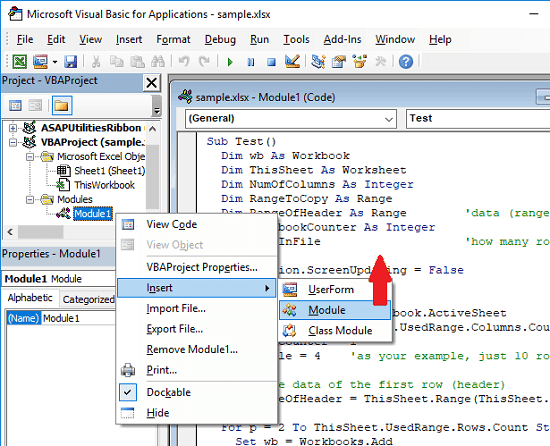Click the Copy toolbar icon
Screen dimensions: 550x446
[x=116, y=62]
